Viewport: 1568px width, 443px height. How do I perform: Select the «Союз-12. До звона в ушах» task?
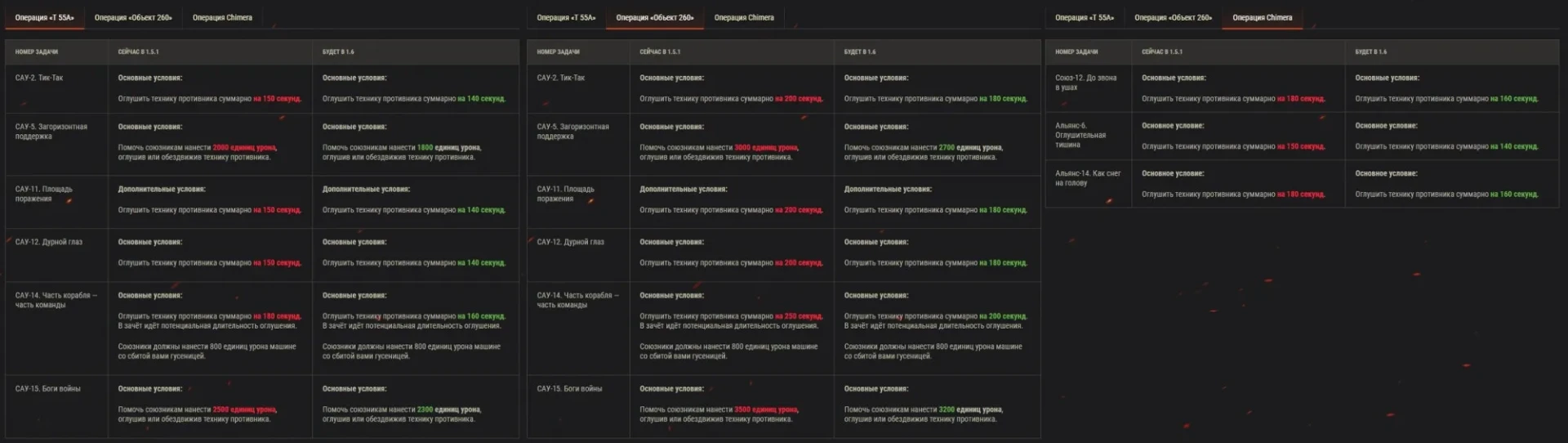pos(1085,83)
